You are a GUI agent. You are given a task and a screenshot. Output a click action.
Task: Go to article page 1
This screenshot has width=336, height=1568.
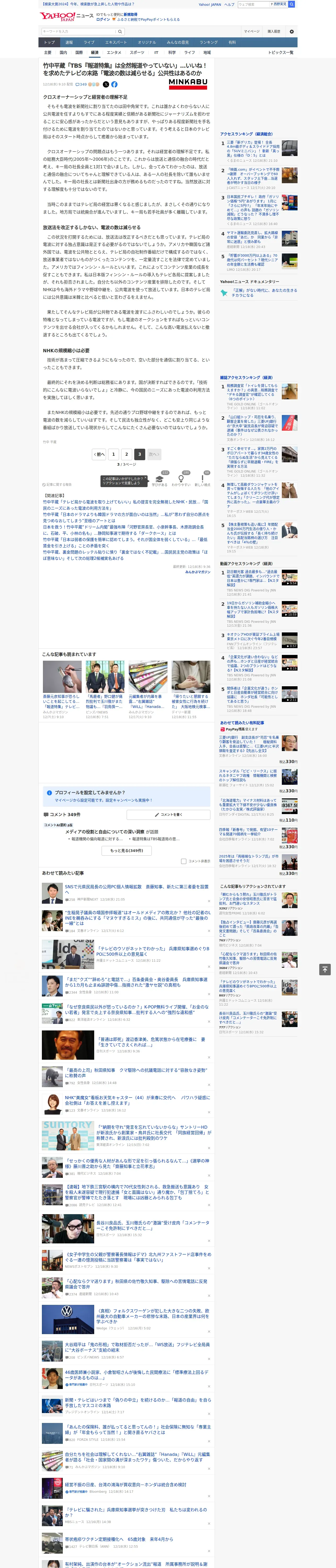pos(113,454)
